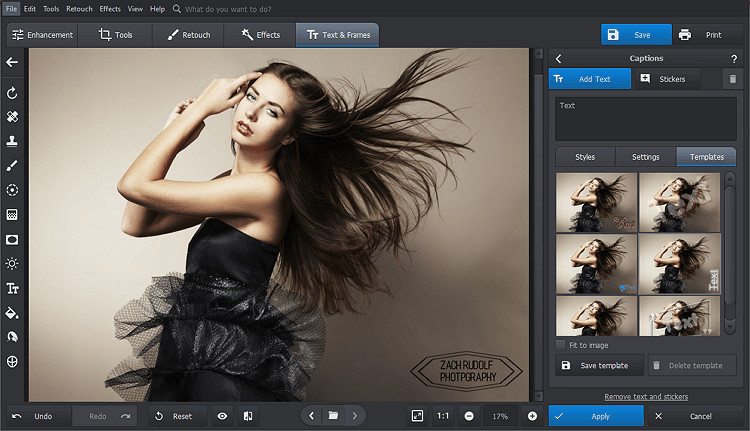Open the Edit menu

tap(30, 9)
